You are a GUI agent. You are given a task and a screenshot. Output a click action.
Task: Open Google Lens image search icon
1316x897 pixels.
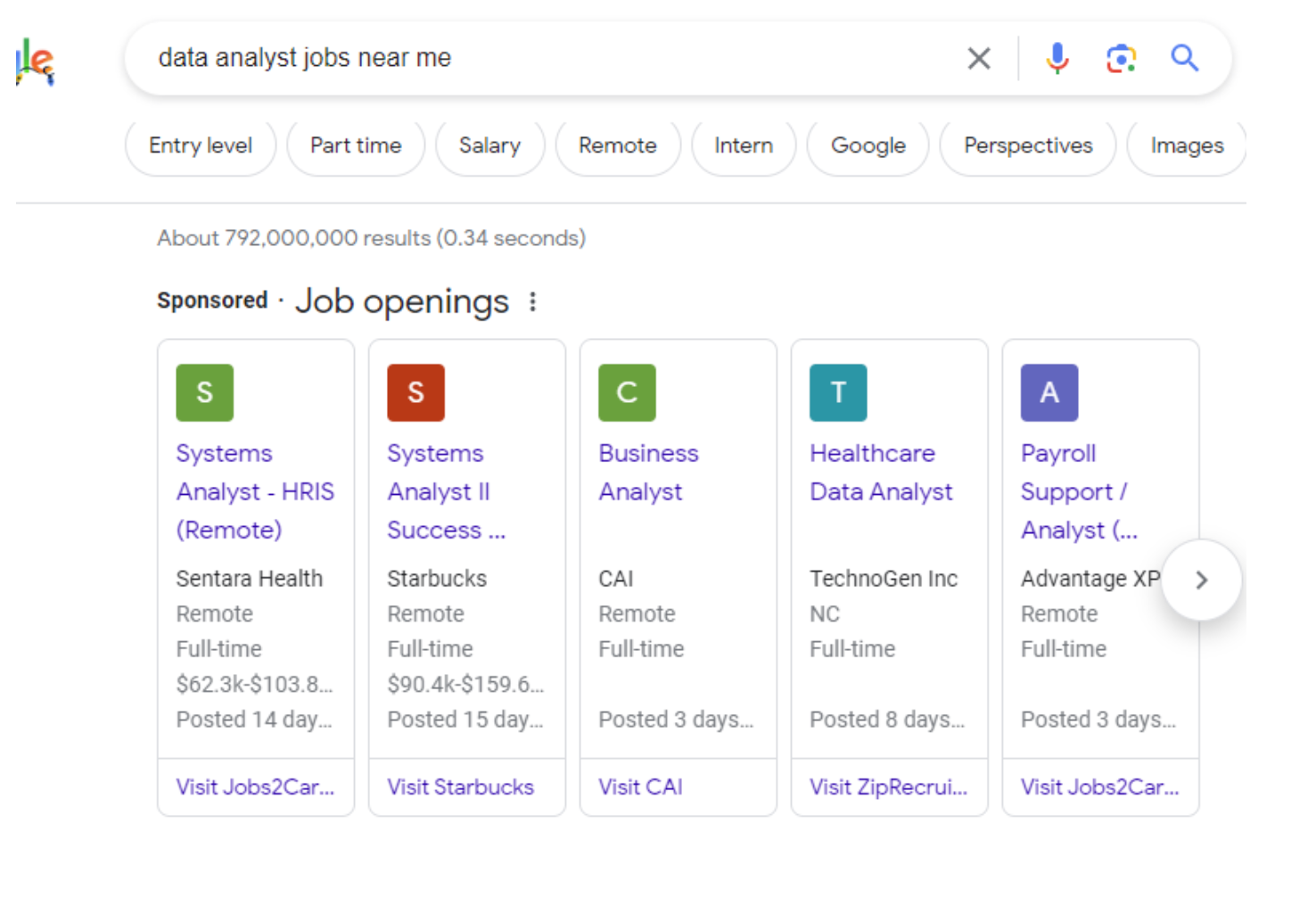pos(1121,59)
